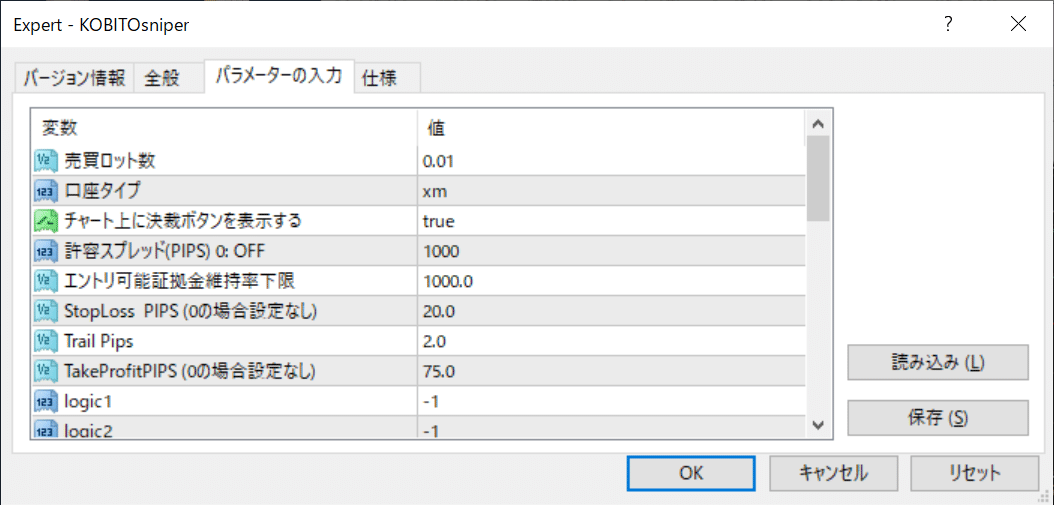The height and width of the screenshot is (505, 1054).
Task: Switch to the 全般 tab
Action: pyautogui.click(x=162, y=79)
